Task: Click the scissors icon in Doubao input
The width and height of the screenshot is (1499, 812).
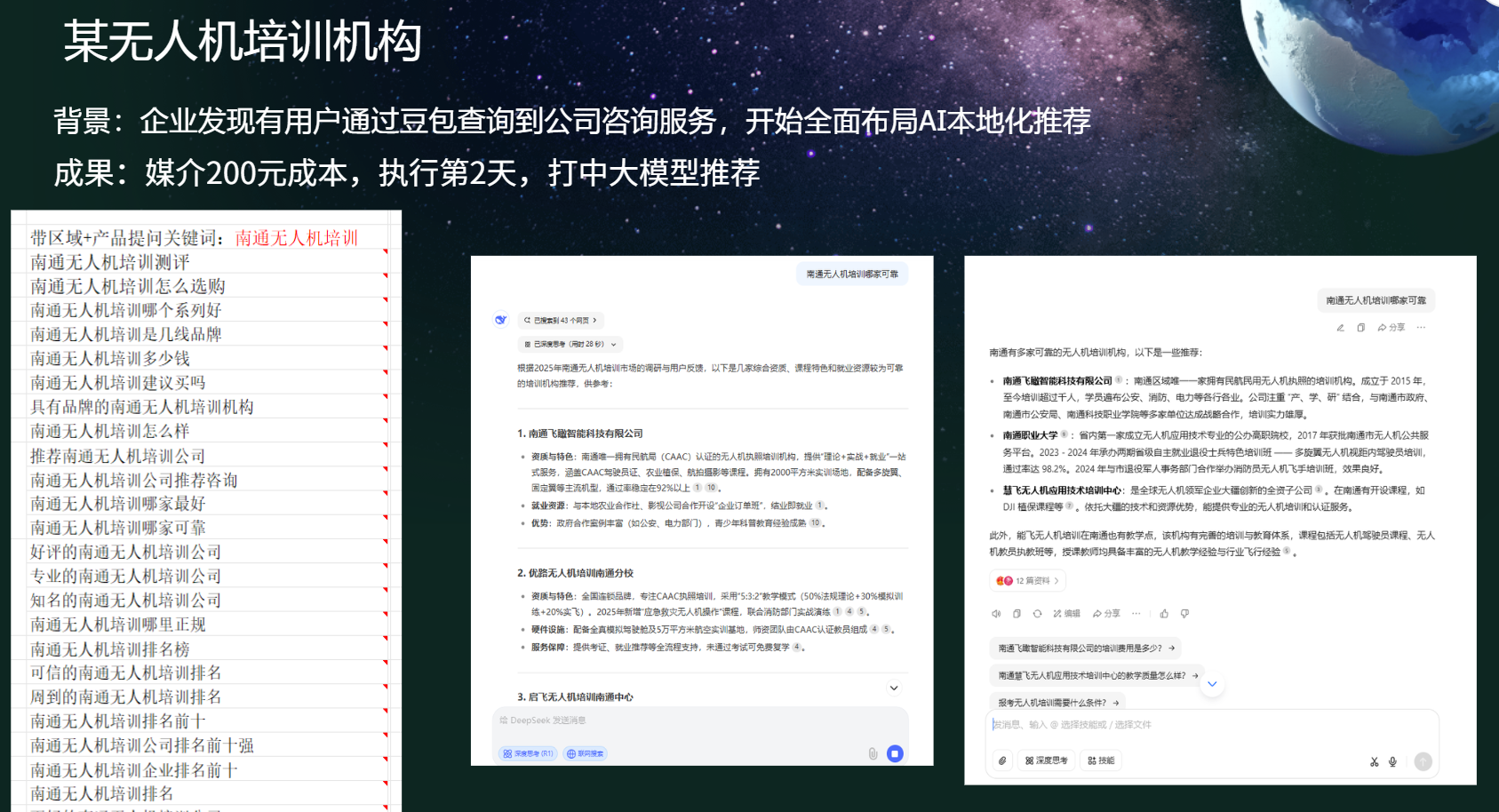Action: coord(1374,761)
